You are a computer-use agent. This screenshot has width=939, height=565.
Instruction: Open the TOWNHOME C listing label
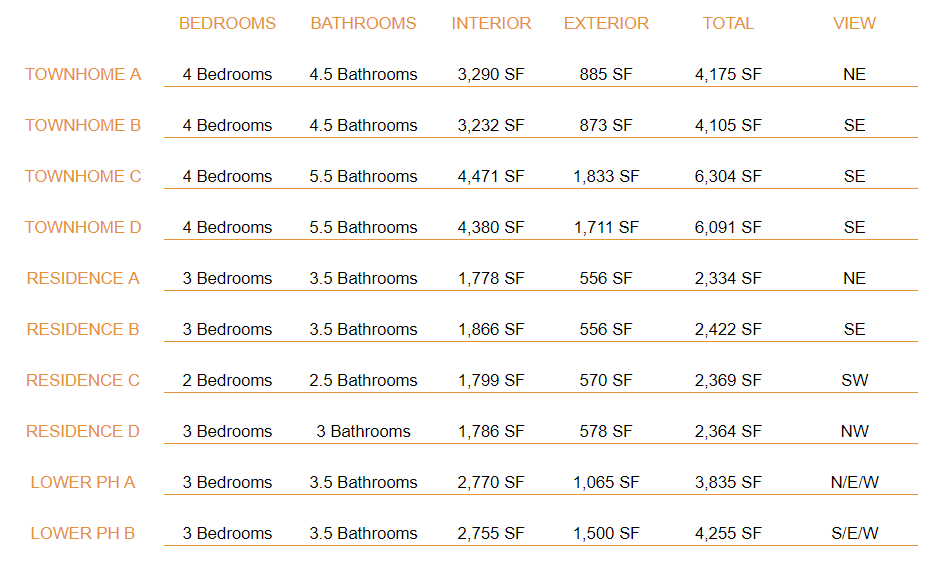(83, 176)
